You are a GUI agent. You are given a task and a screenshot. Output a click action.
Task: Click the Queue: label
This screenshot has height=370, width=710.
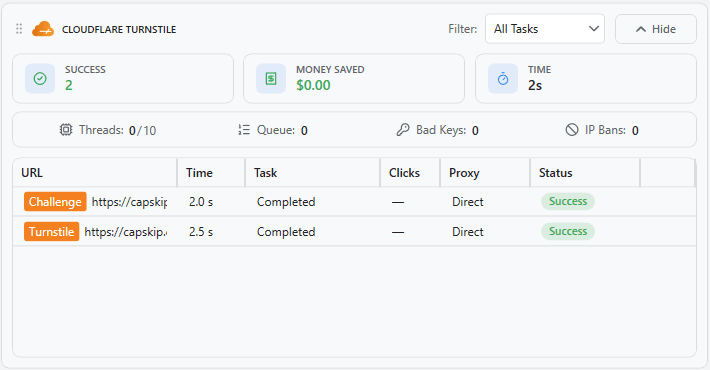pyautogui.click(x=276, y=130)
